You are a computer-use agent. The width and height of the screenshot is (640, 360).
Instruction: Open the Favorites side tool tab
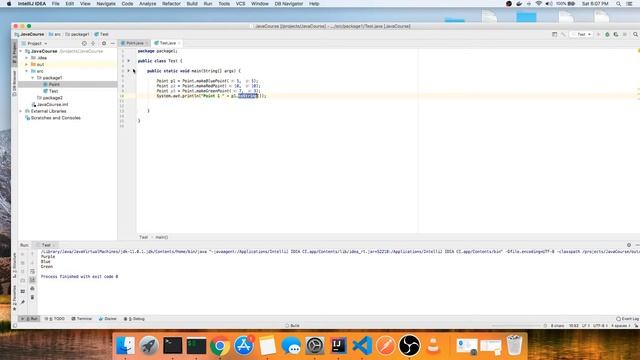(x=14, y=298)
